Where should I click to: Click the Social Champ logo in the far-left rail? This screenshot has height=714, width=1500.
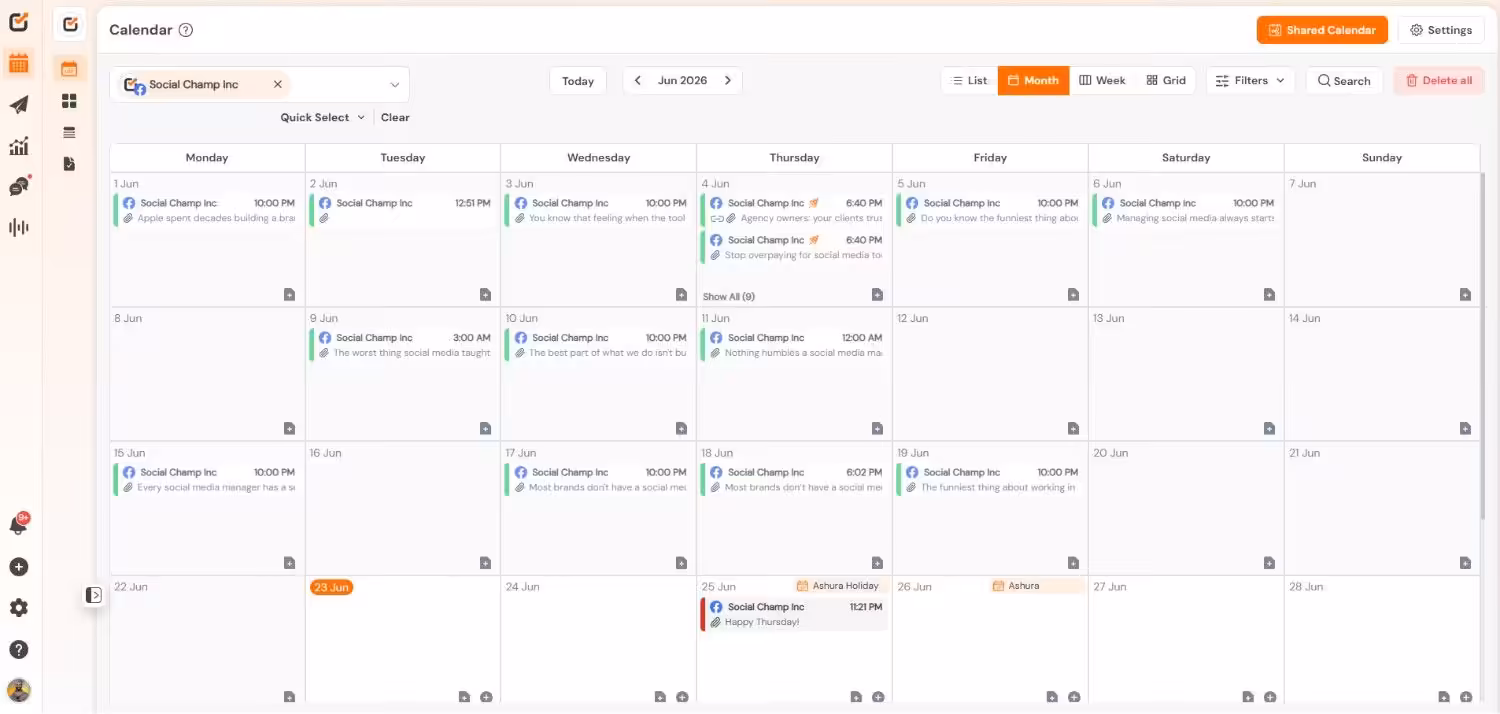(x=18, y=22)
